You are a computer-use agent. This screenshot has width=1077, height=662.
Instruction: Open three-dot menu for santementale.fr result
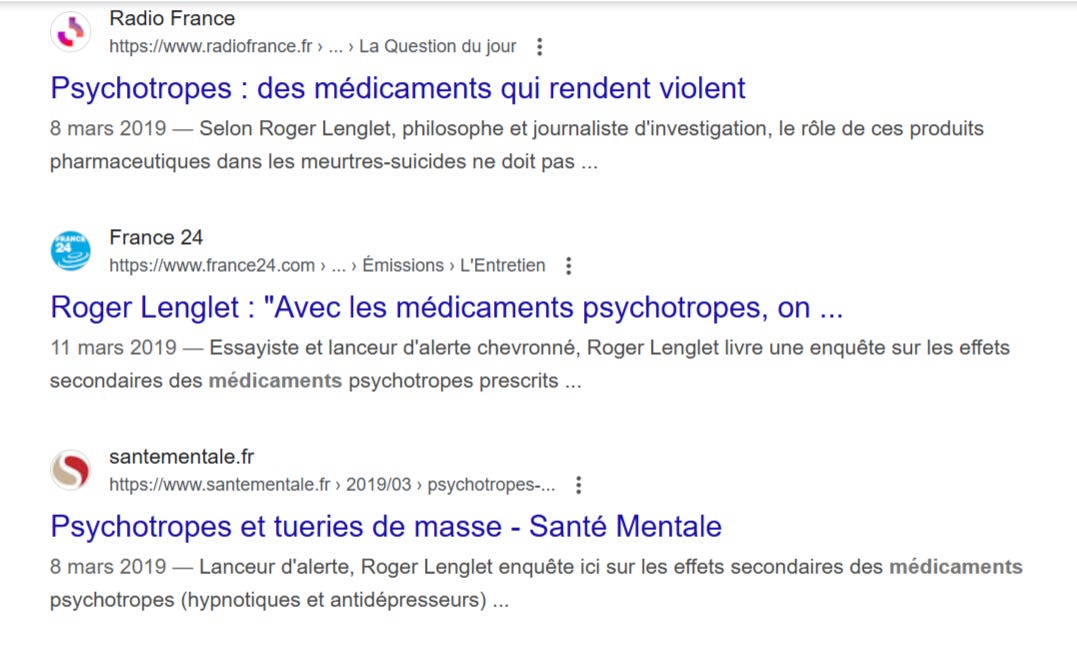coord(579,485)
